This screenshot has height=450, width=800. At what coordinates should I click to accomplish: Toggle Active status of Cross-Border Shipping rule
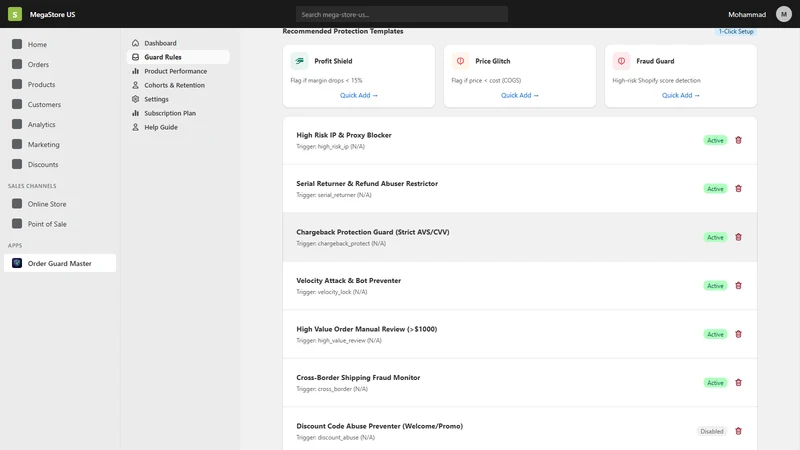pos(715,383)
